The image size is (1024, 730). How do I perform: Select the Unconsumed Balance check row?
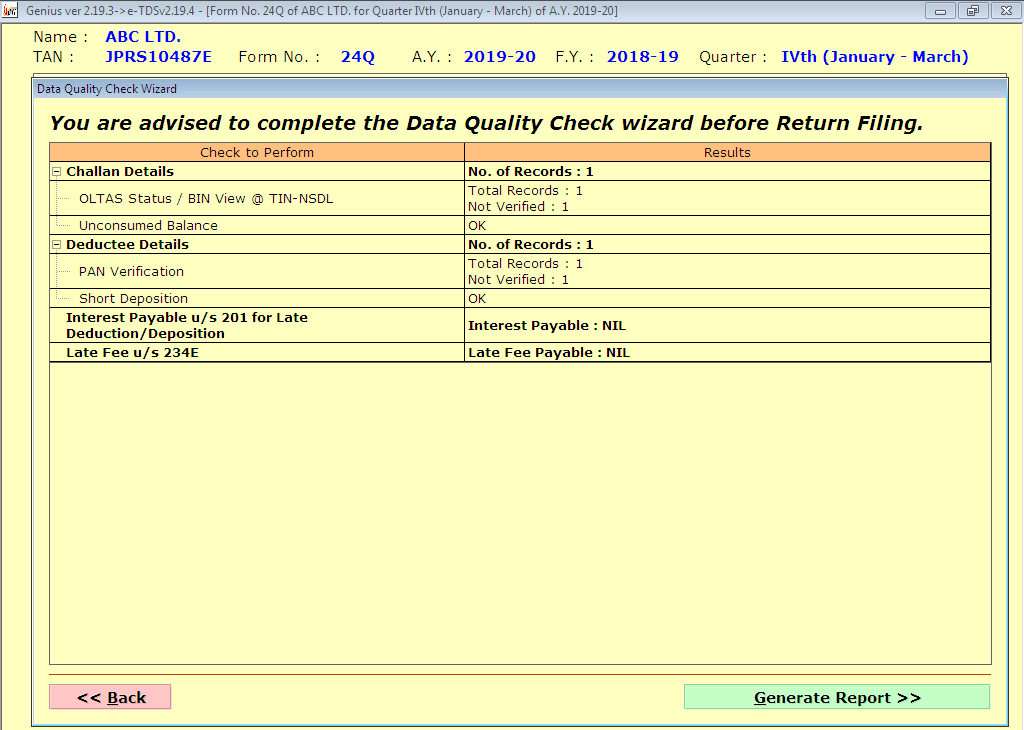148,226
